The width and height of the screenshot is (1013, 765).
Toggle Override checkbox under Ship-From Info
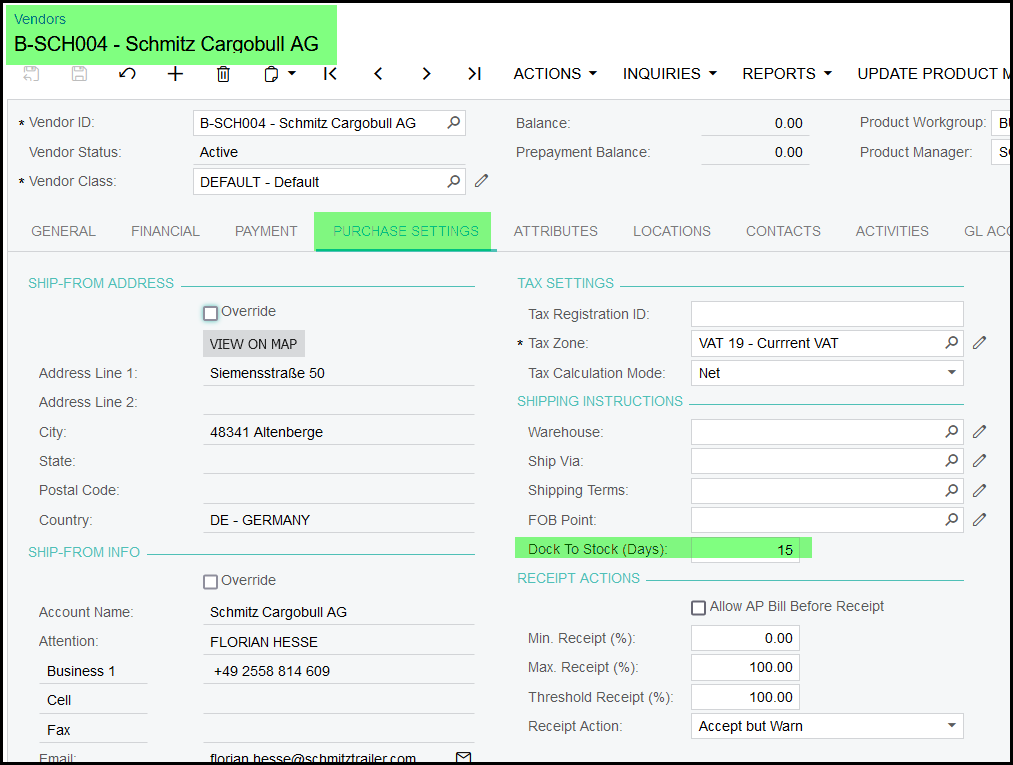tap(210, 582)
